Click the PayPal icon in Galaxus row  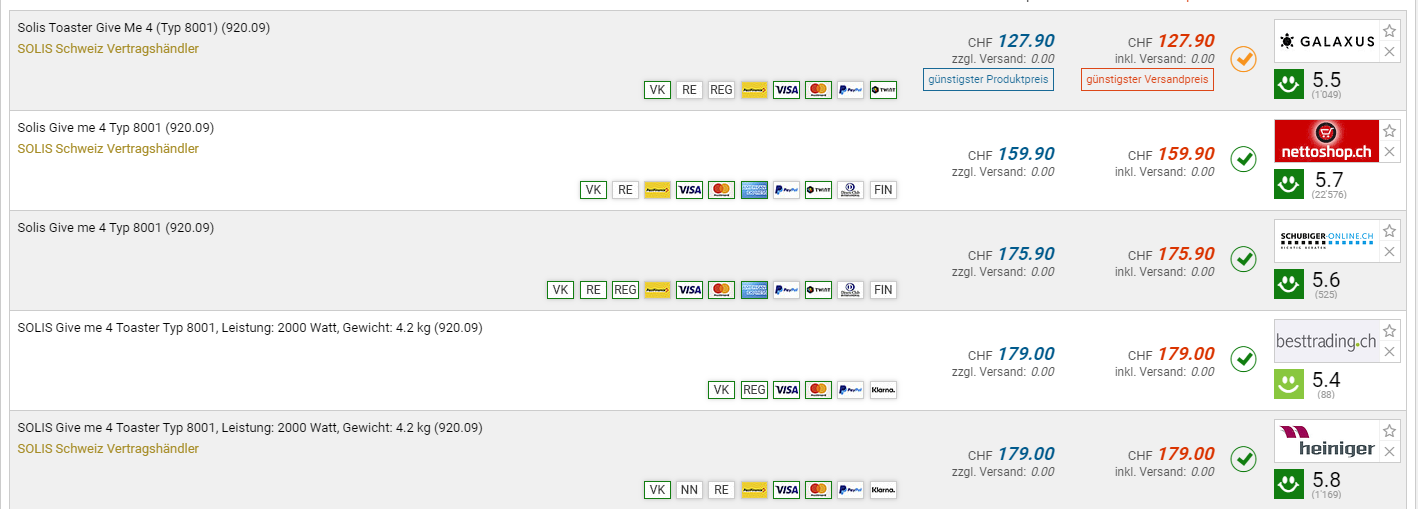[850, 90]
